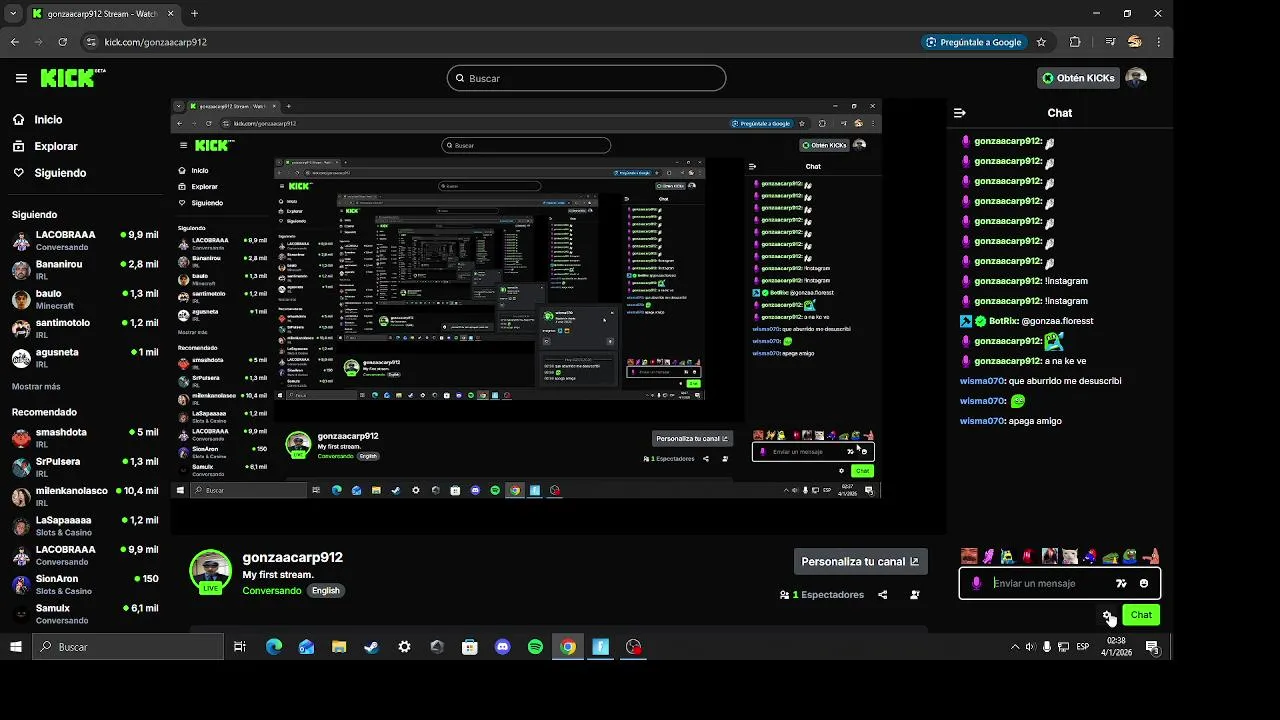Insert the Patrick emote in the quick emote row
This screenshot has height=720, width=1280.
1151,556
